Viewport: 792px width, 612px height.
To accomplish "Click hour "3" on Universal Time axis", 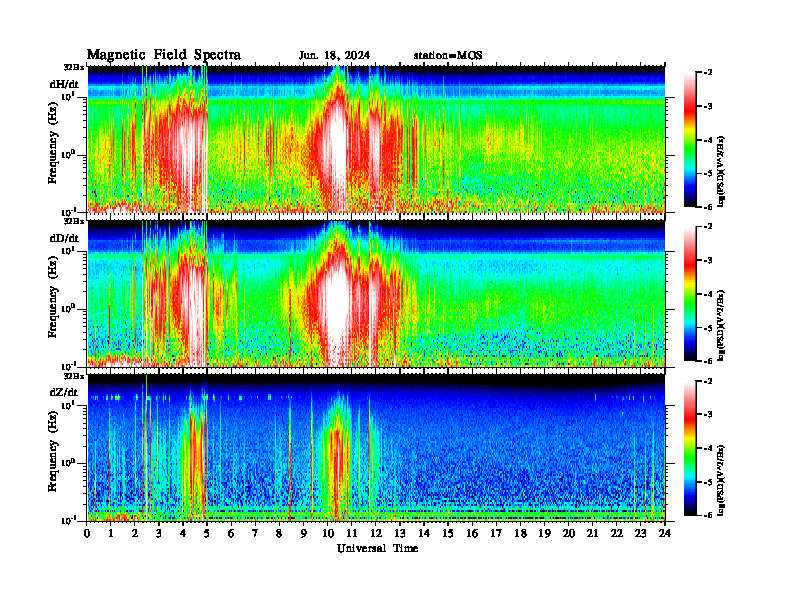I will tap(159, 534).
